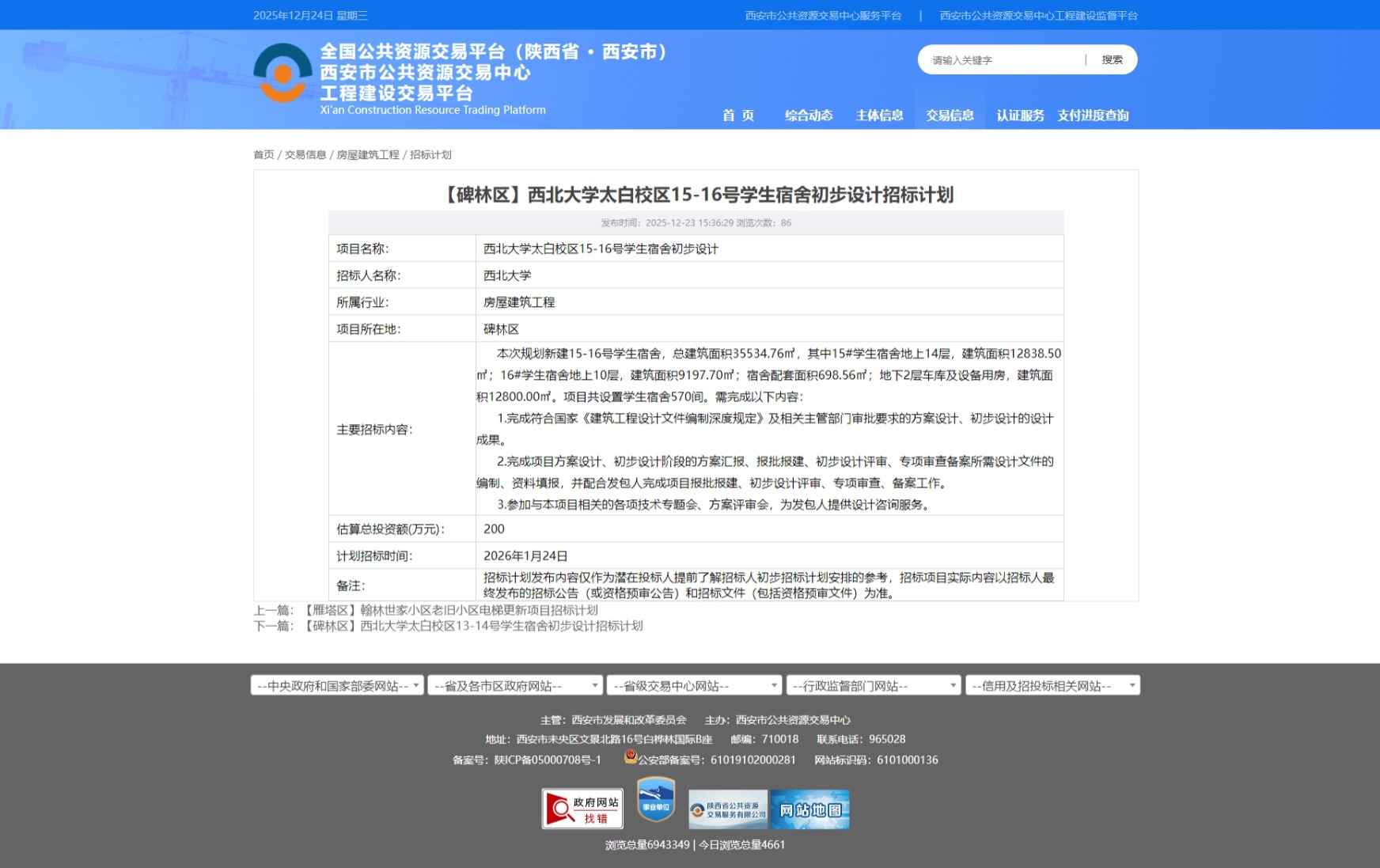Open 支付进度查询 menu item
Image resolution: width=1380 pixels, height=868 pixels.
pos(1093,116)
